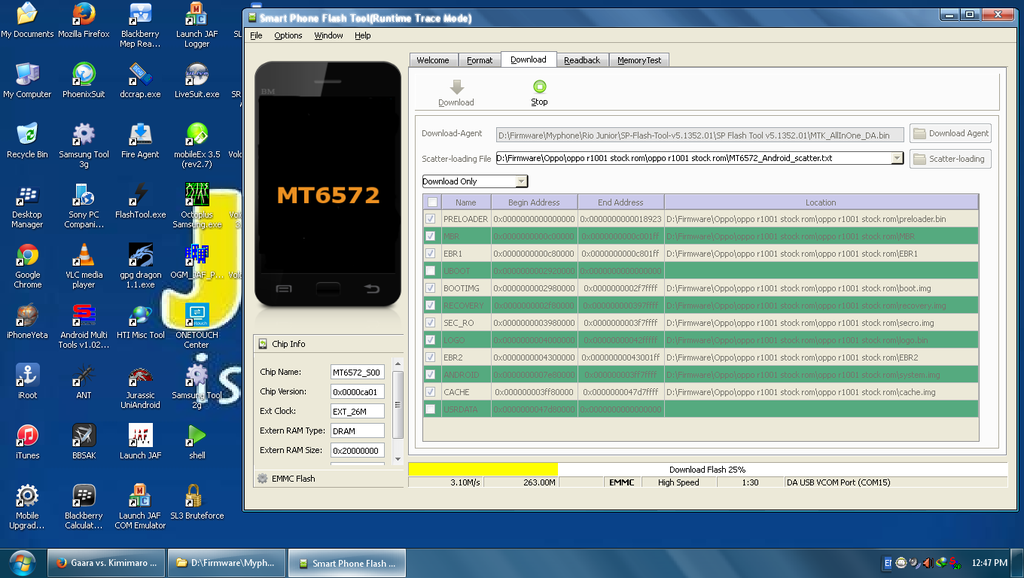Click the Scatter-loading button
This screenshot has height=578, width=1024.
click(950, 159)
